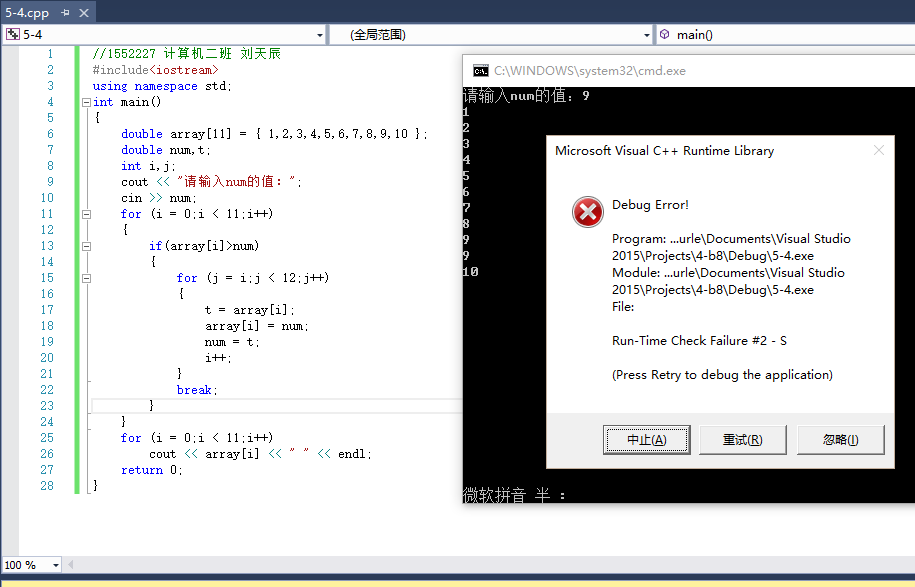
Task: Click the break statement on line 22
Action: [x=197, y=390]
